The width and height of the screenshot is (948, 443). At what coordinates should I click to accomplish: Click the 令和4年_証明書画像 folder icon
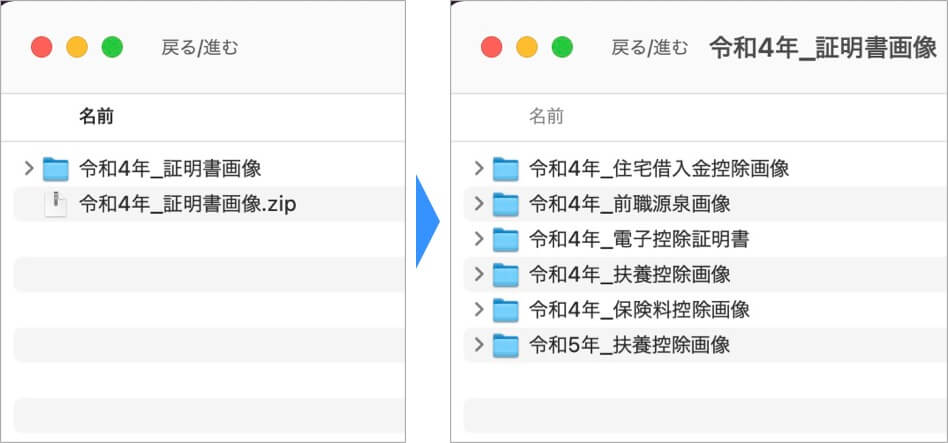(x=56, y=168)
